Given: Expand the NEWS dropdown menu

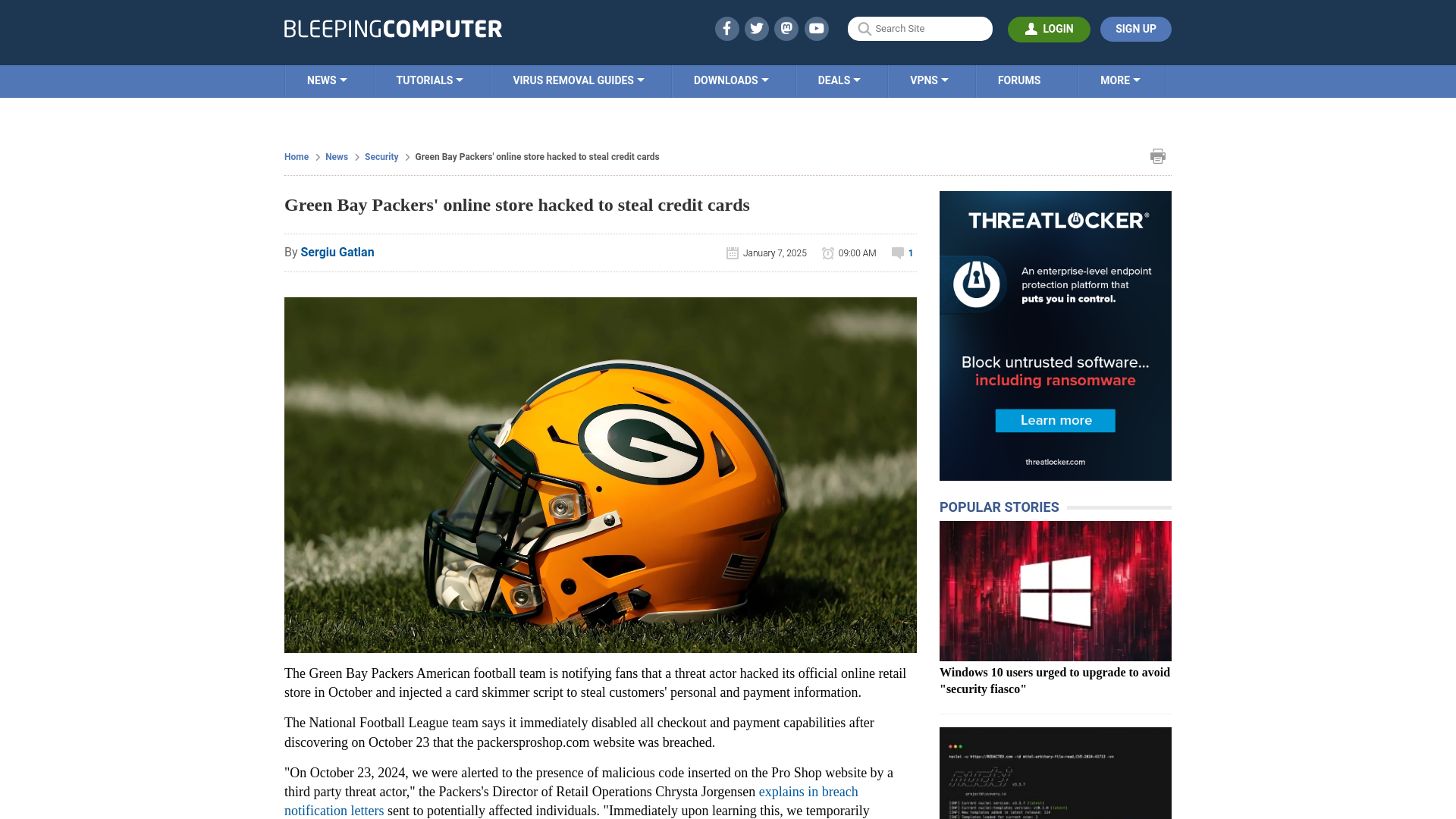Looking at the screenshot, I should [327, 80].
